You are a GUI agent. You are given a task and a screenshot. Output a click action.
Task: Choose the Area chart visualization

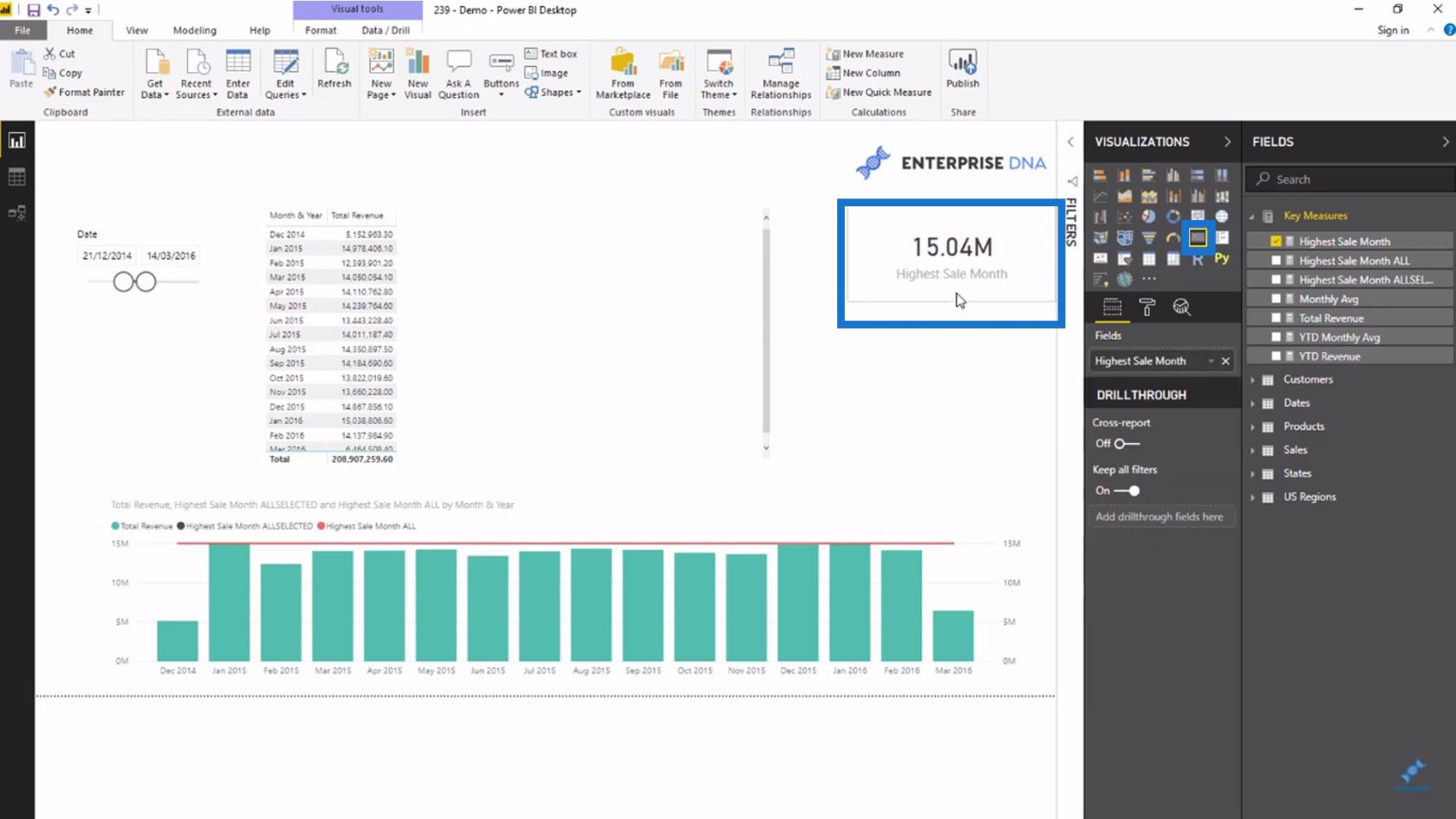click(1124, 196)
